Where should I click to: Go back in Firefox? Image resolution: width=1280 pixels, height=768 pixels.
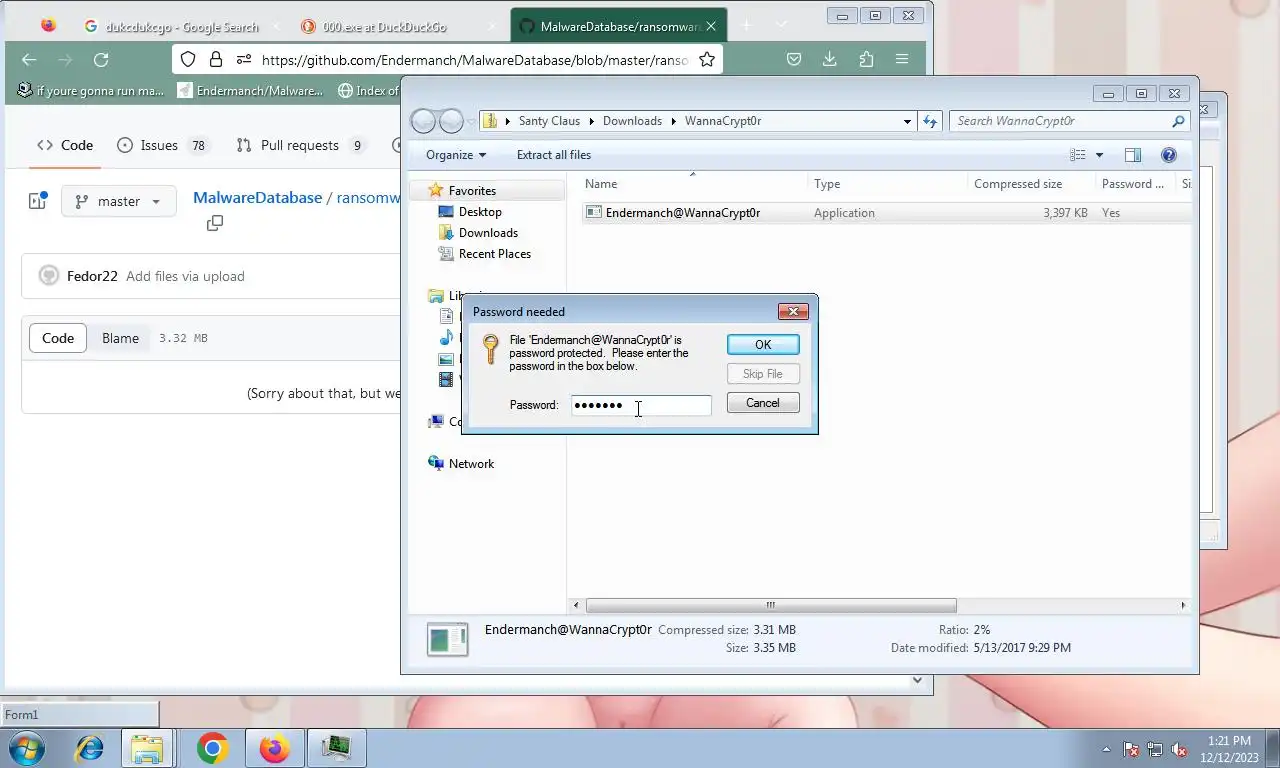coord(29,60)
